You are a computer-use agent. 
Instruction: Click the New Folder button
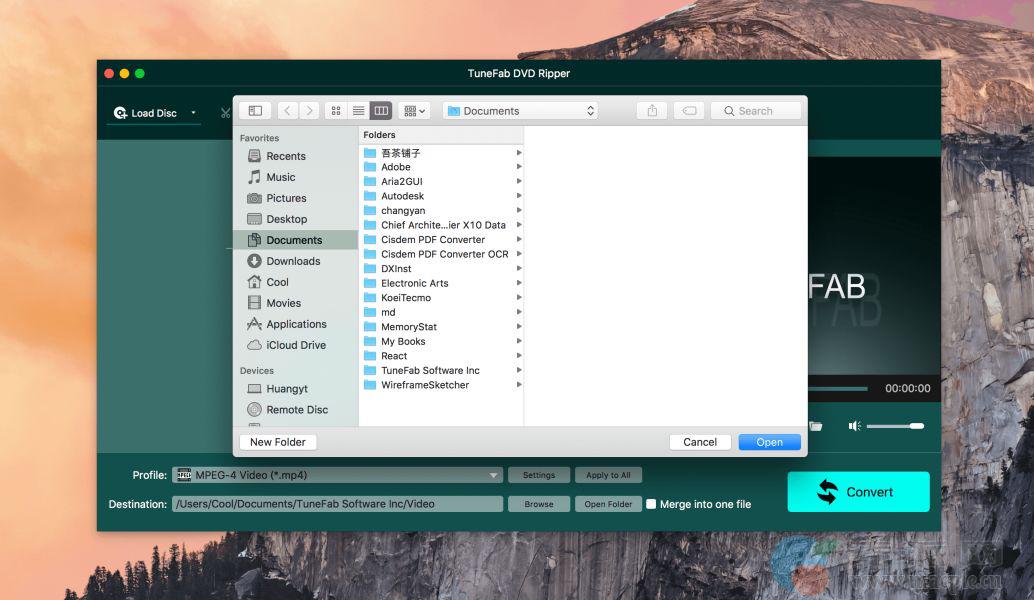(278, 442)
